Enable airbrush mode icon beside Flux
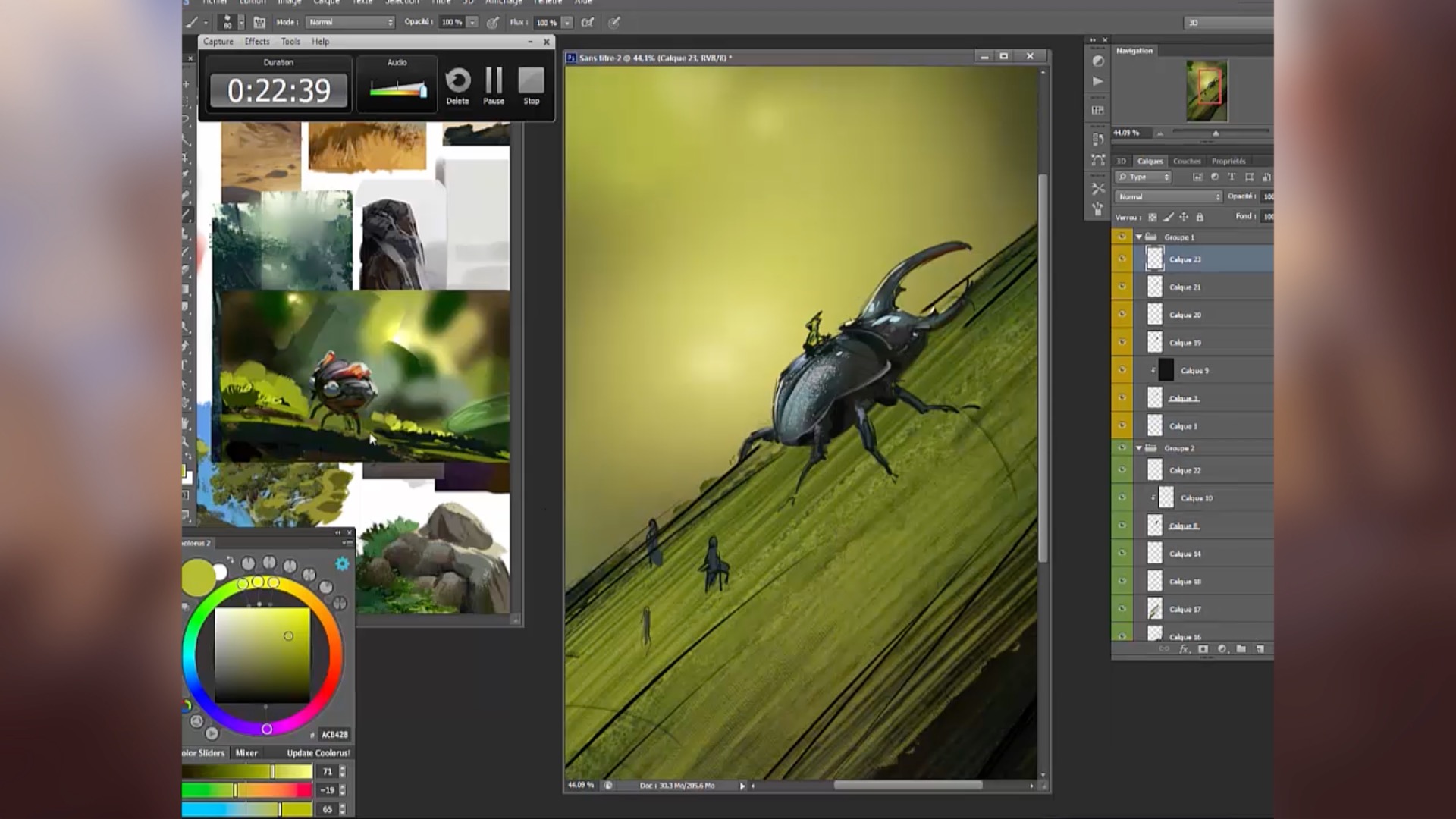 (x=587, y=23)
